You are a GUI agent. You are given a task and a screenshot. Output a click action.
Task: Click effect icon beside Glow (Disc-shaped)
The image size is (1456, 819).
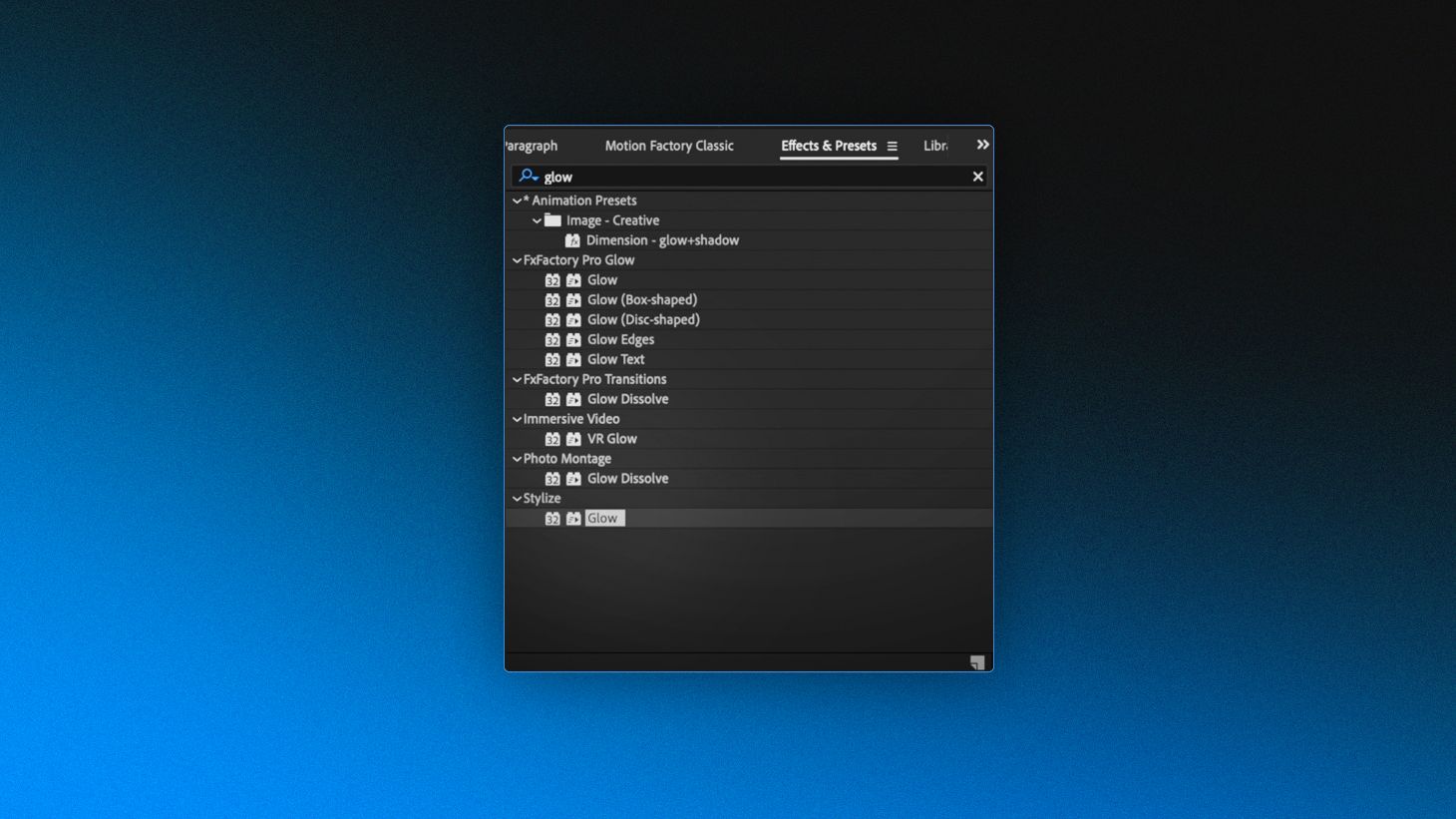[573, 320]
